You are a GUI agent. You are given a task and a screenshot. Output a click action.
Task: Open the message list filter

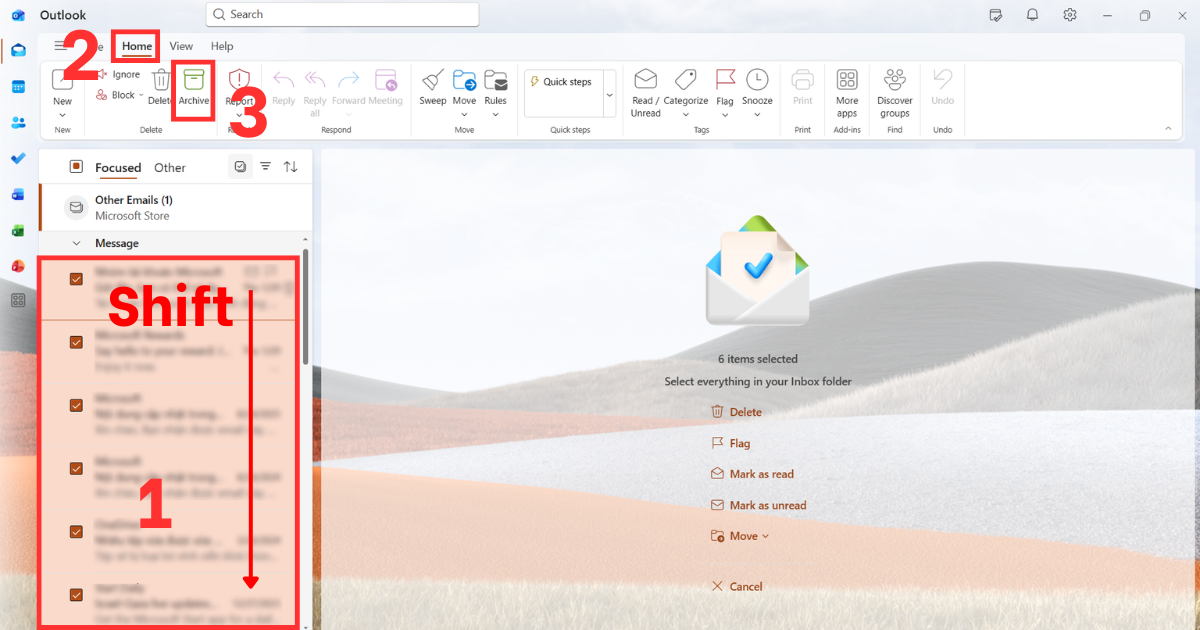click(264, 166)
